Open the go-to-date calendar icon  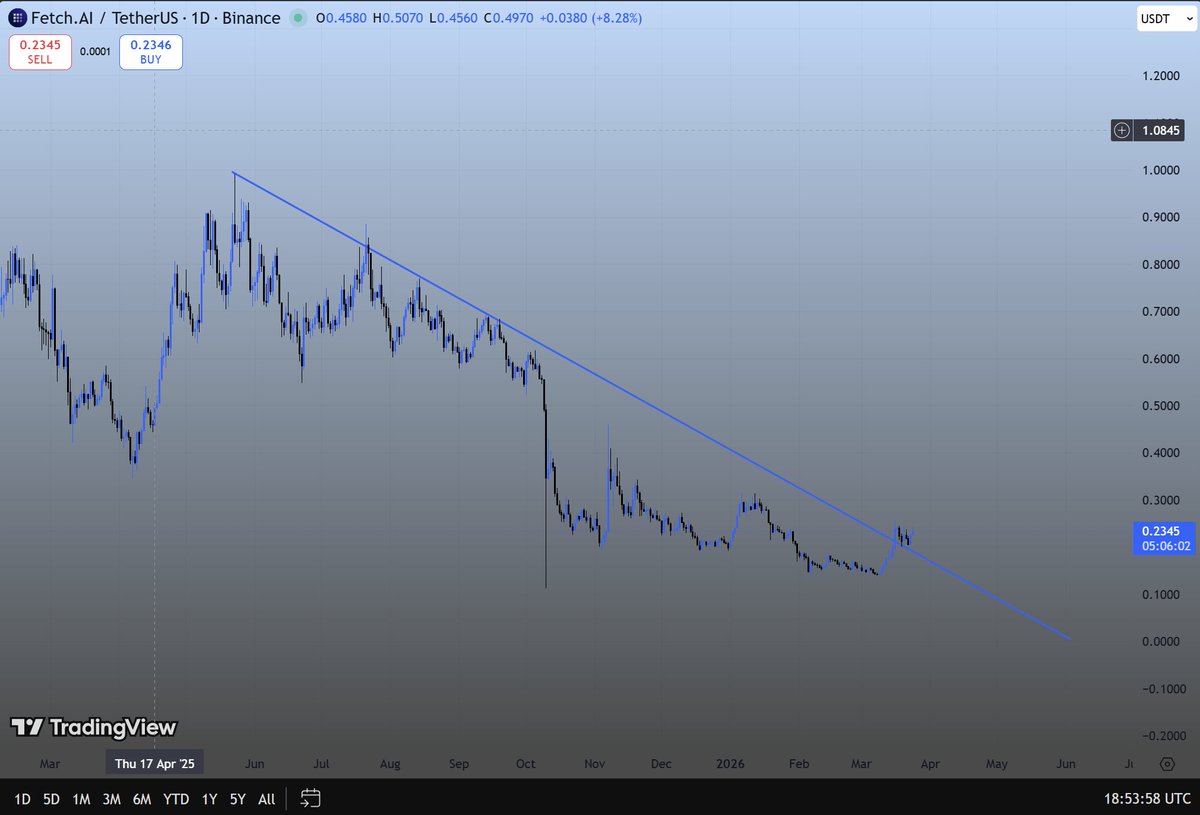coord(311,798)
